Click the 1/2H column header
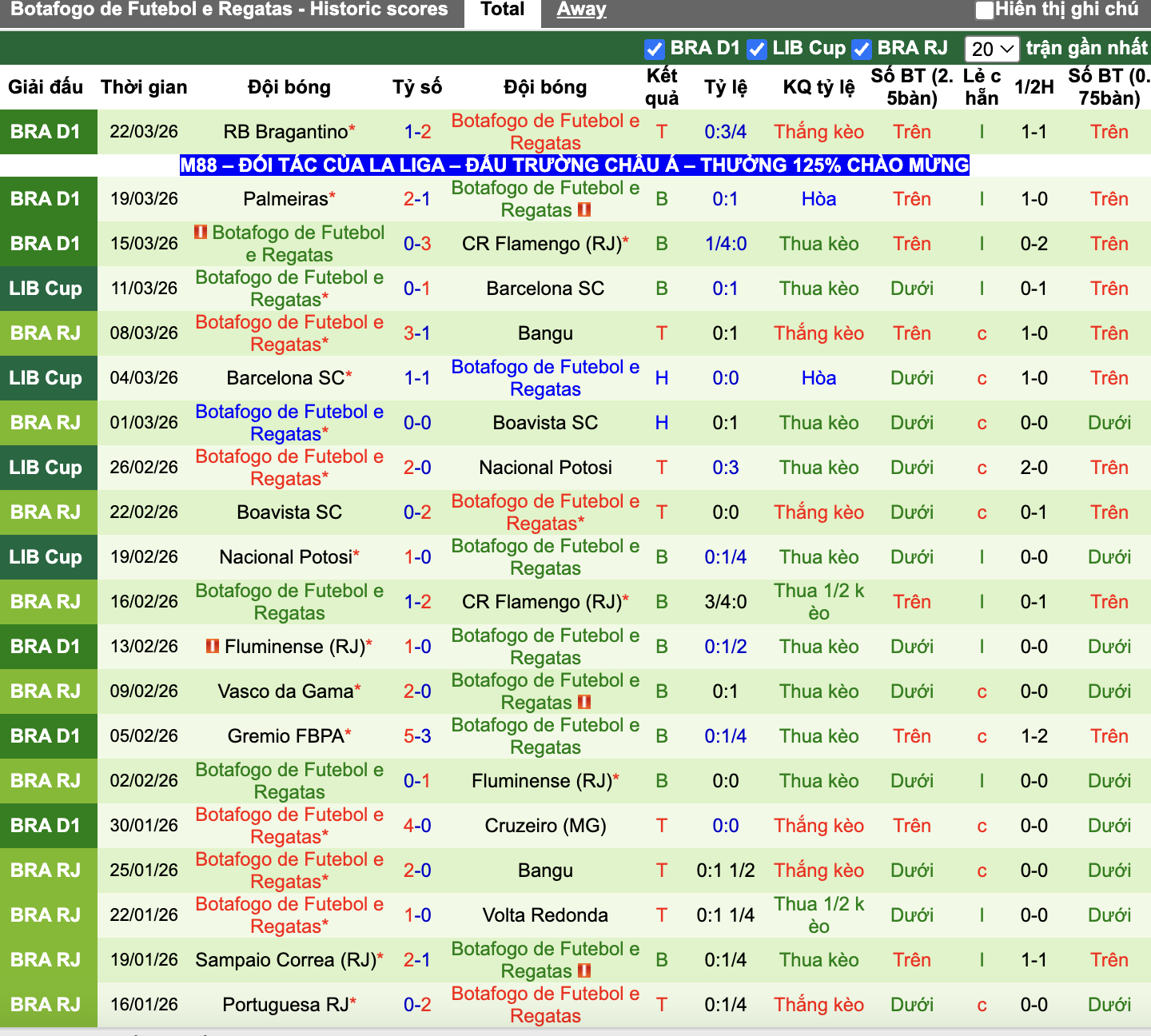 [1034, 87]
